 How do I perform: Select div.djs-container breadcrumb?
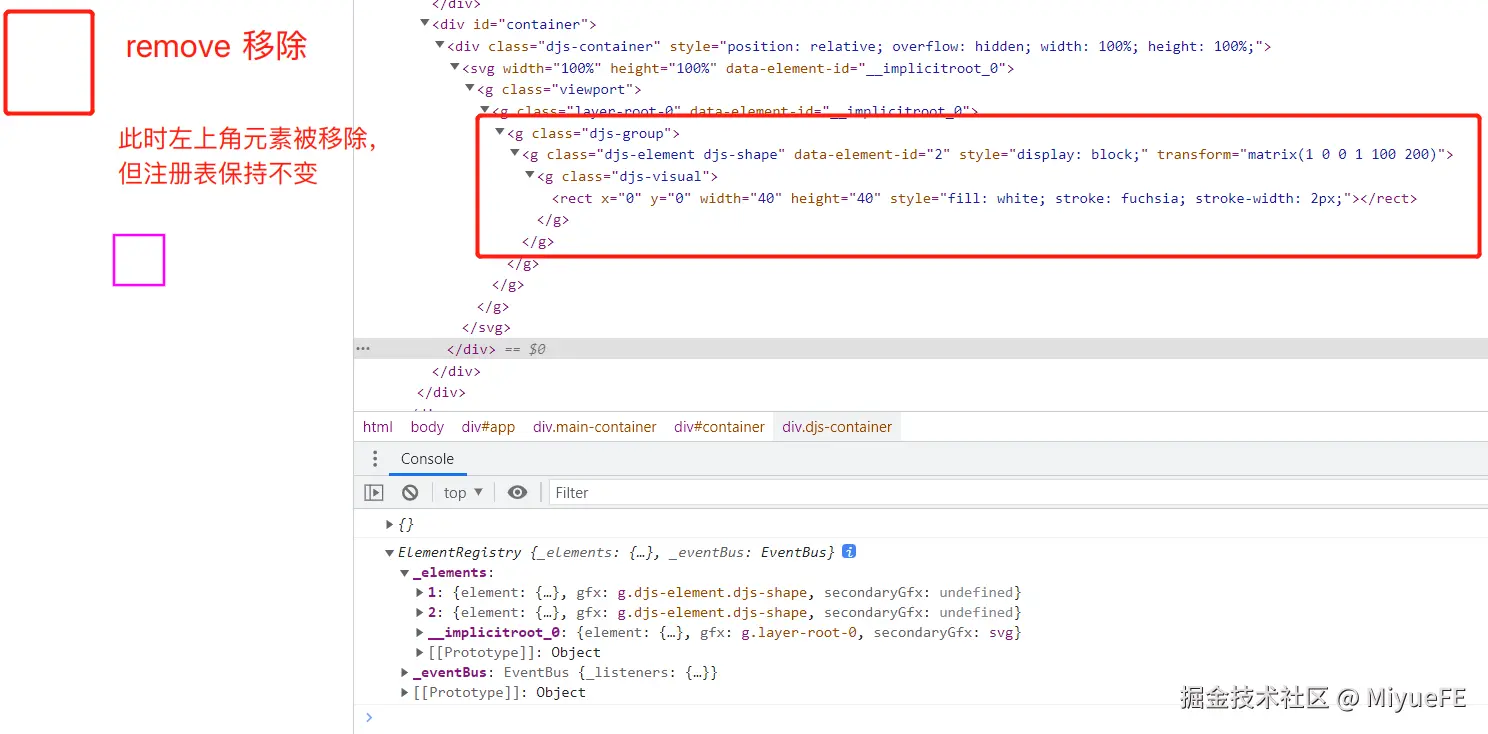[837, 427]
